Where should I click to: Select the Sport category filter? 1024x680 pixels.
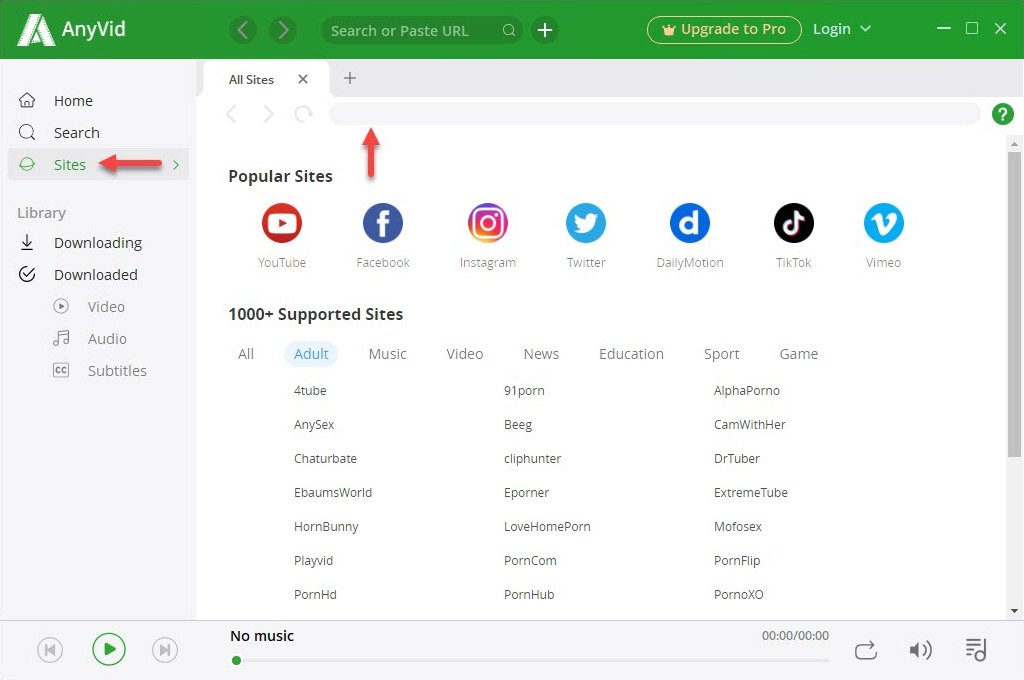tap(722, 354)
